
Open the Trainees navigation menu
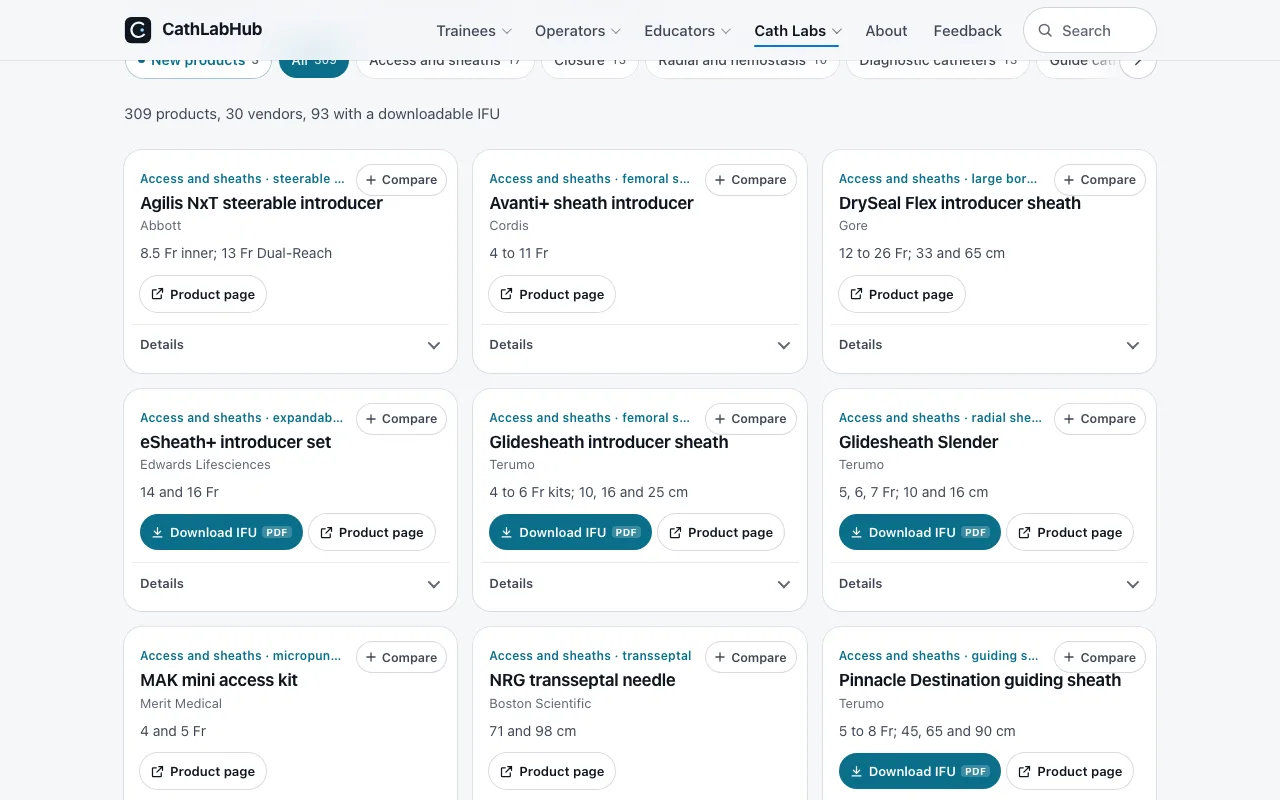(x=474, y=31)
